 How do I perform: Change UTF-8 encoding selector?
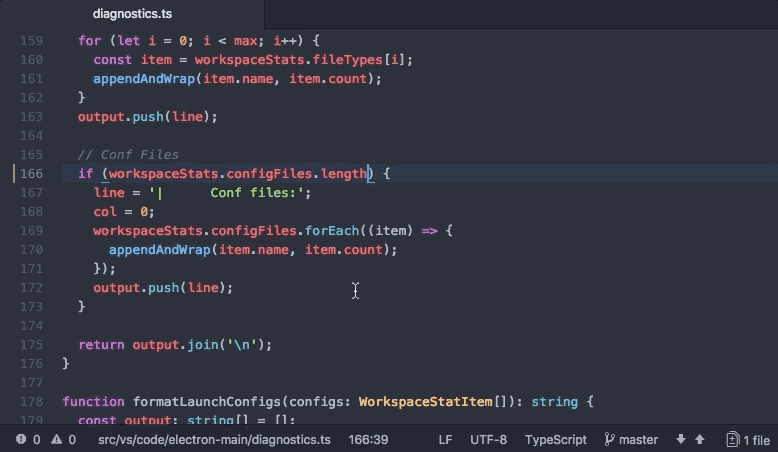(488, 440)
